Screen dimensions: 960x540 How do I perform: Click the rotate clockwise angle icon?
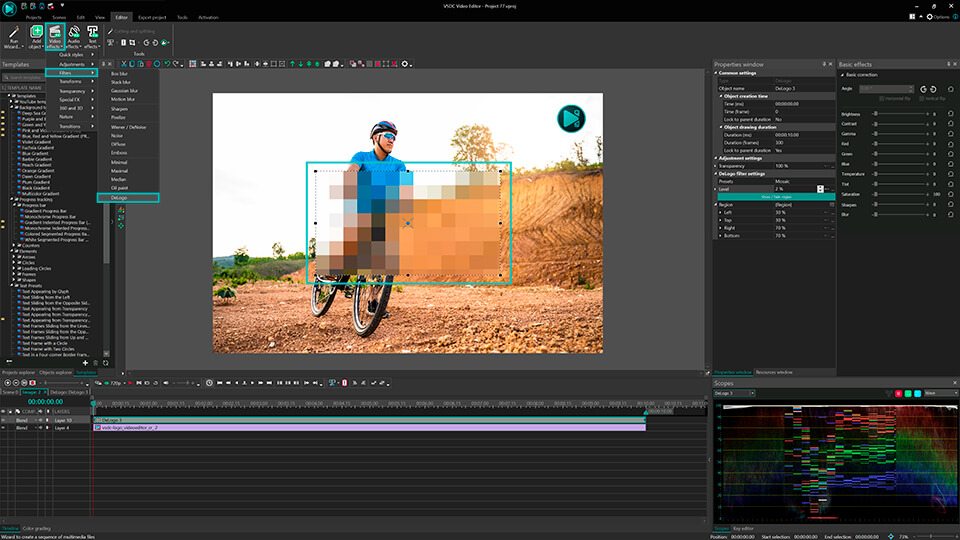click(x=932, y=89)
